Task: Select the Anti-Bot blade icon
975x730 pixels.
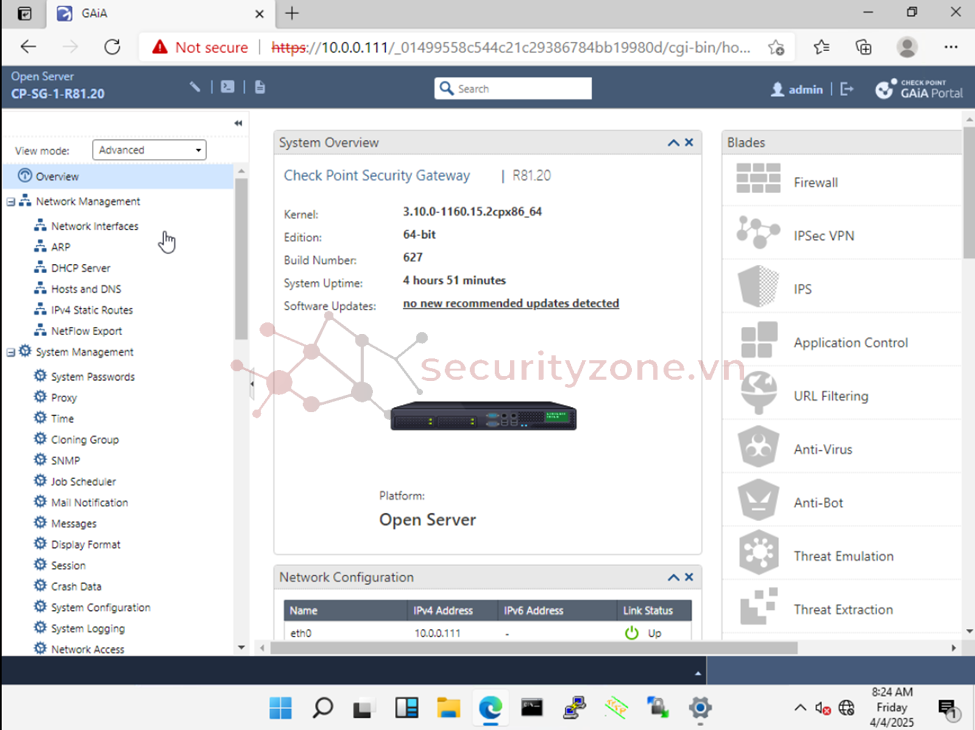Action: 758,500
